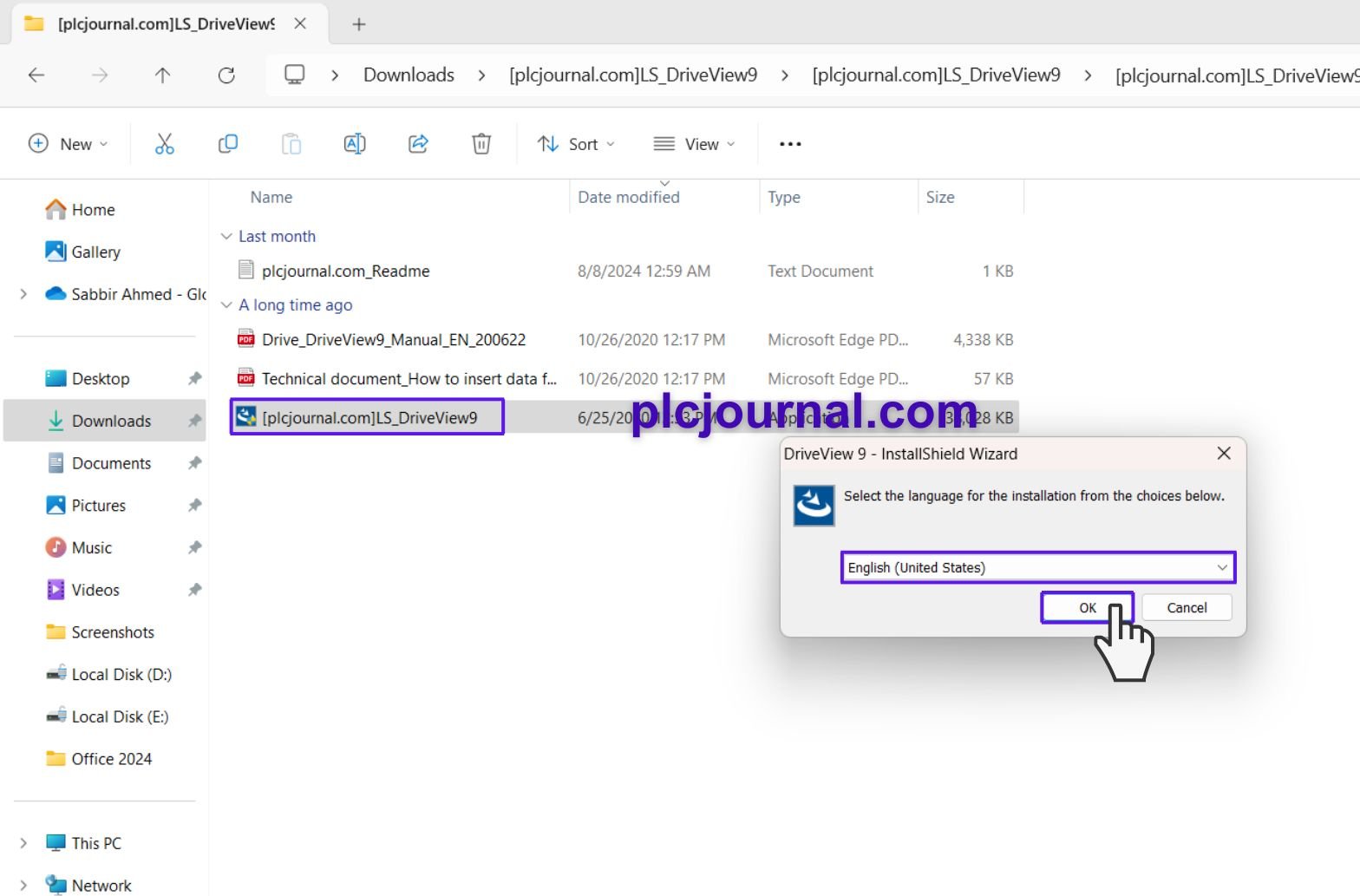Sort by the Size column header
Image resolution: width=1360 pixels, height=896 pixels.
940,197
